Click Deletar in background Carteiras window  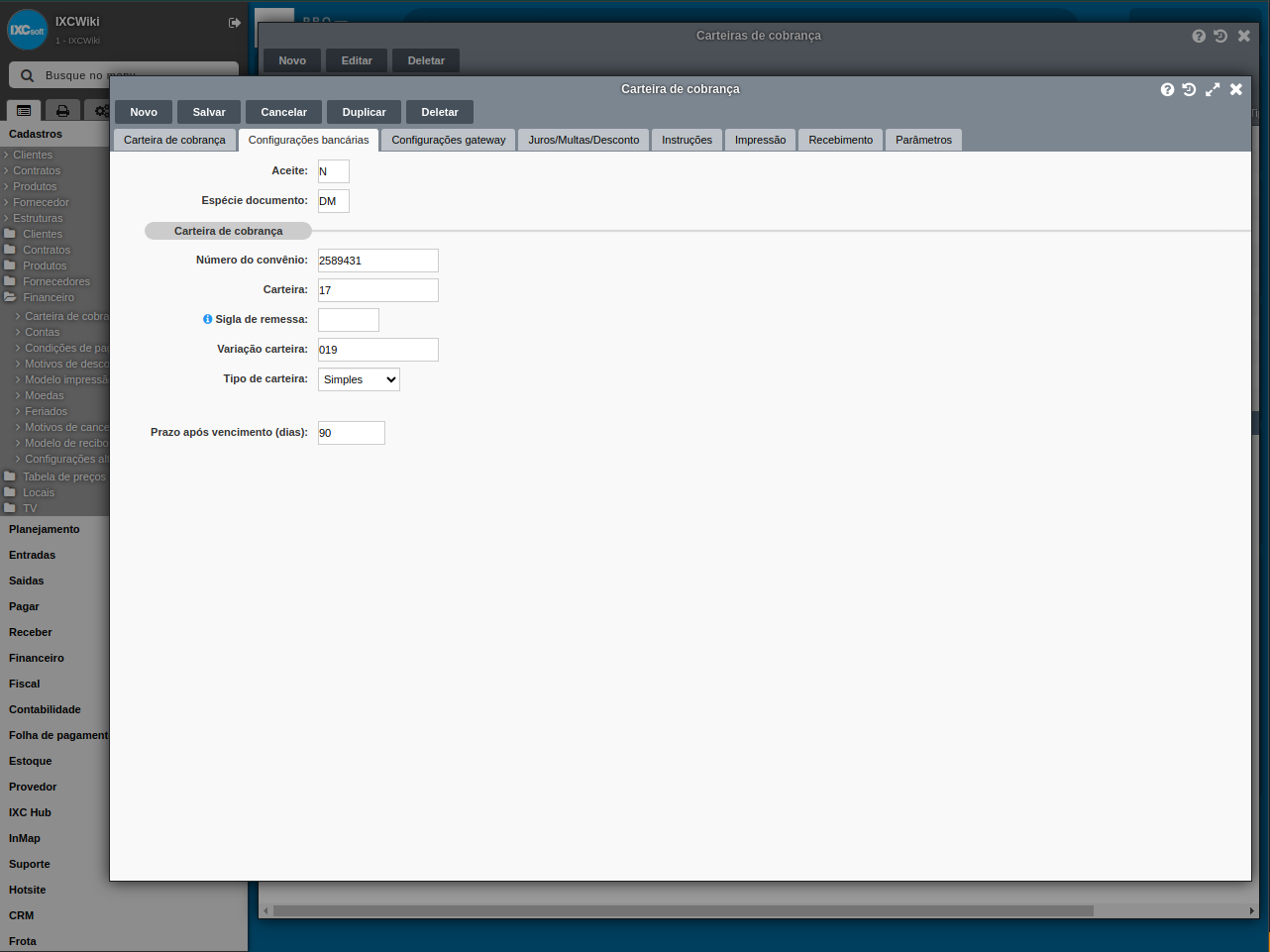click(426, 60)
